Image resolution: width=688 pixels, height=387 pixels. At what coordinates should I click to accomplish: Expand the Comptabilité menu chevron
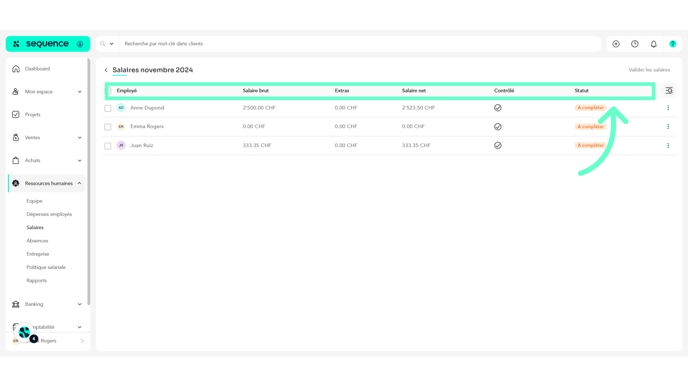tap(80, 327)
